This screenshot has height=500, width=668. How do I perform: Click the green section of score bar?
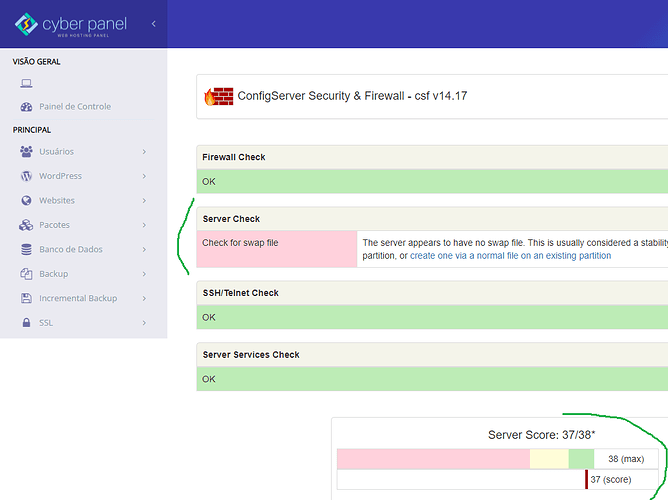[x=581, y=459]
